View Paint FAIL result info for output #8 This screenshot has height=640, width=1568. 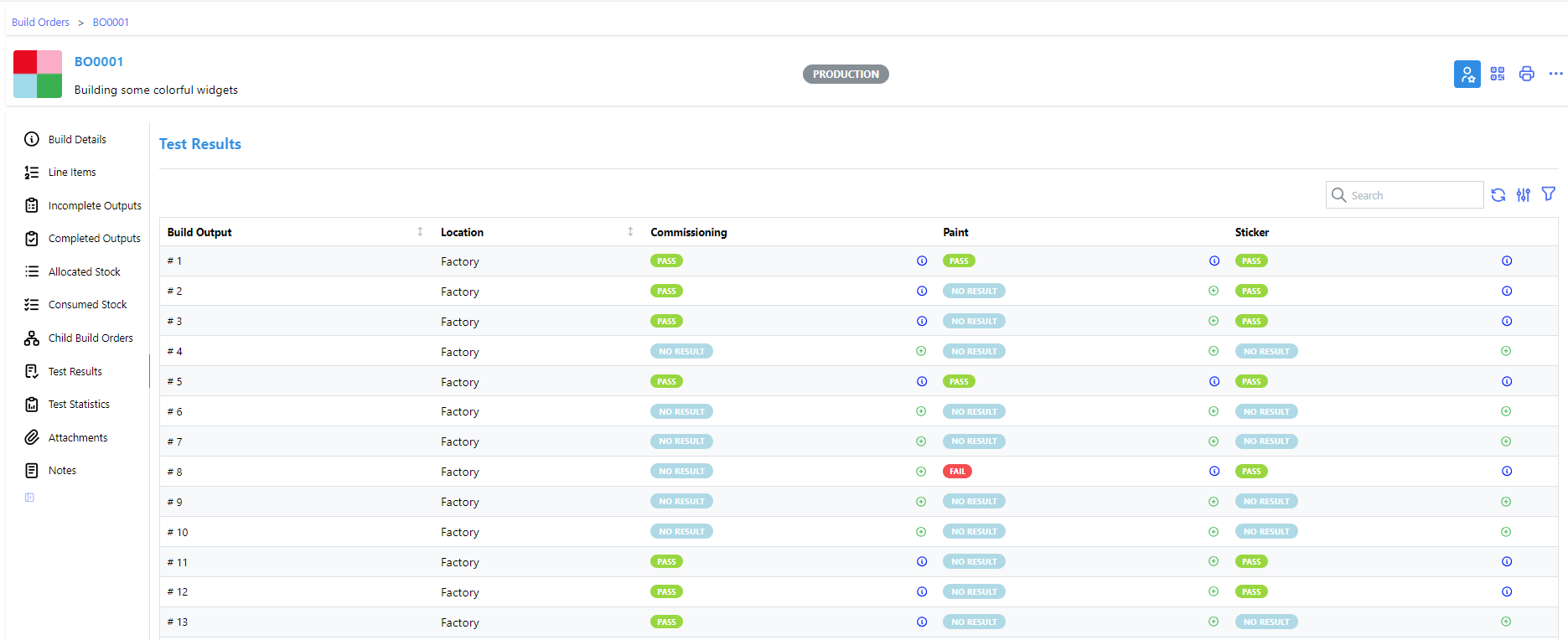coord(1214,472)
